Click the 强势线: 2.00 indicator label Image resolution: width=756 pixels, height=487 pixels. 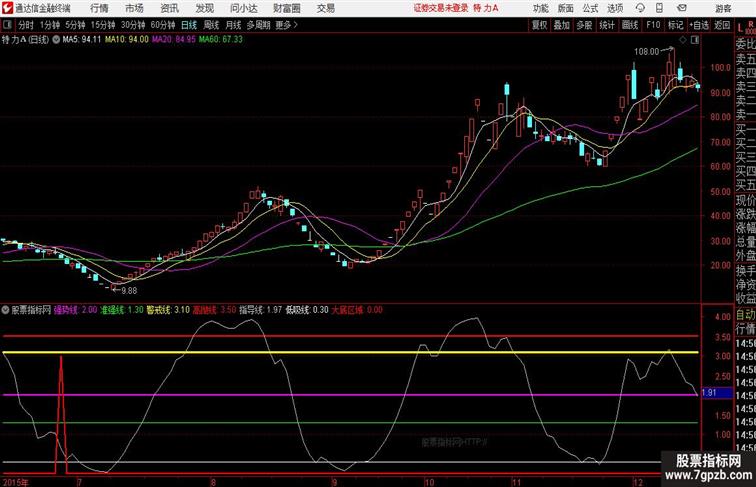point(75,310)
